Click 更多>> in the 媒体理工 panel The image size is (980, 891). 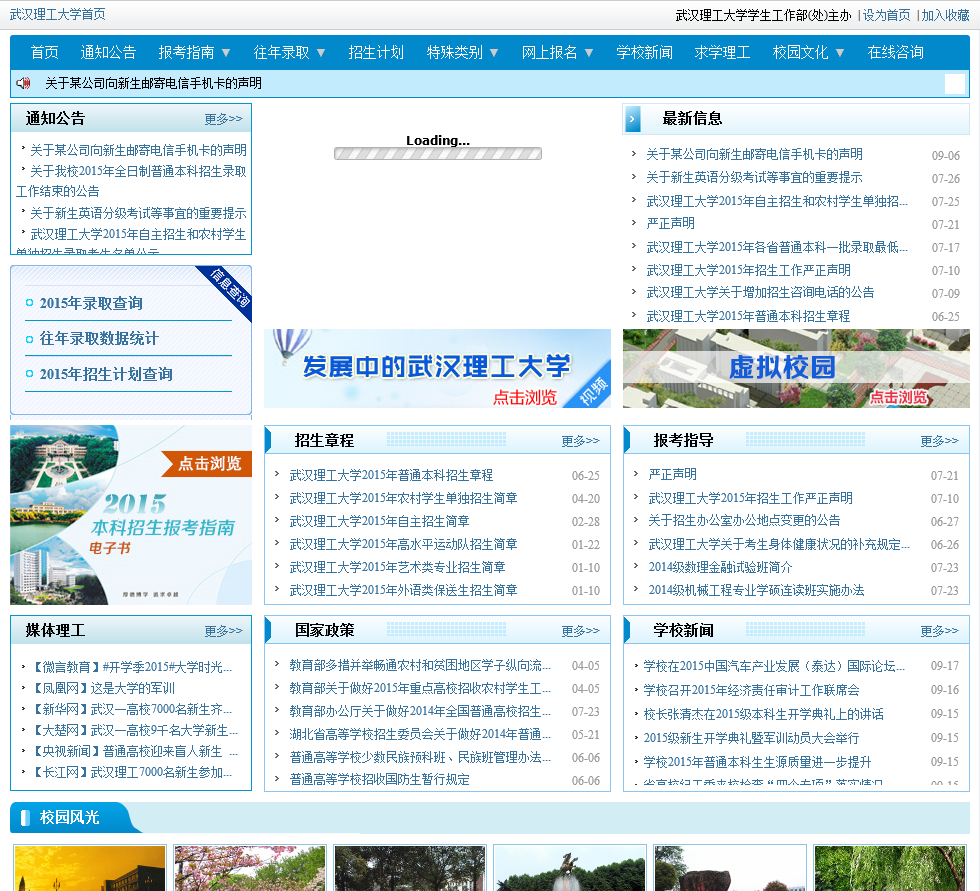point(223,631)
